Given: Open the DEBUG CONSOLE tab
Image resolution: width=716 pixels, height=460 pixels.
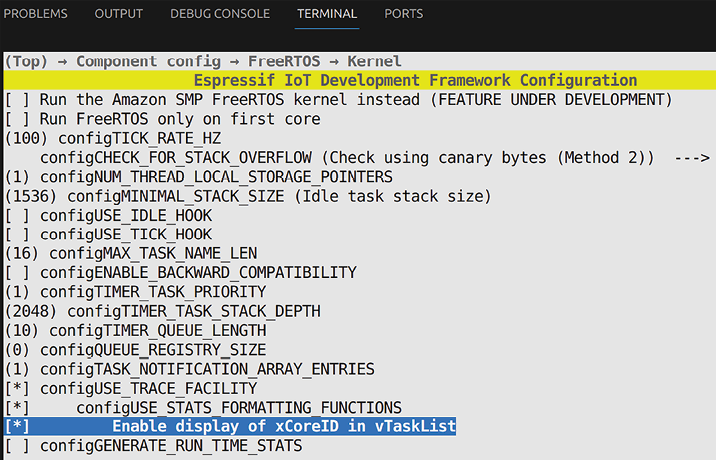Looking at the screenshot, I should tap(220, 14).
